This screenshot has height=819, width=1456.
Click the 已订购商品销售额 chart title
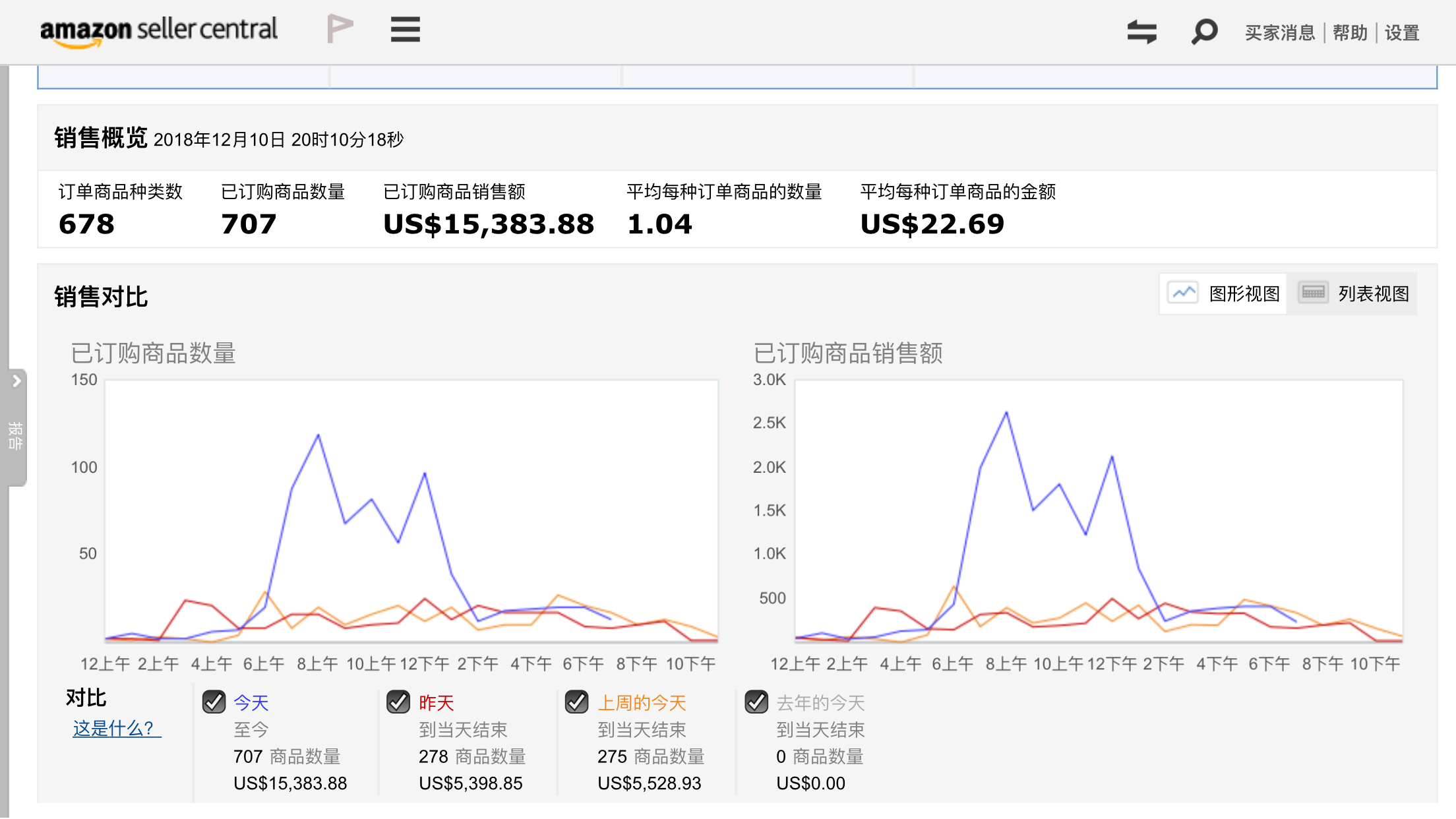[848, 353]
